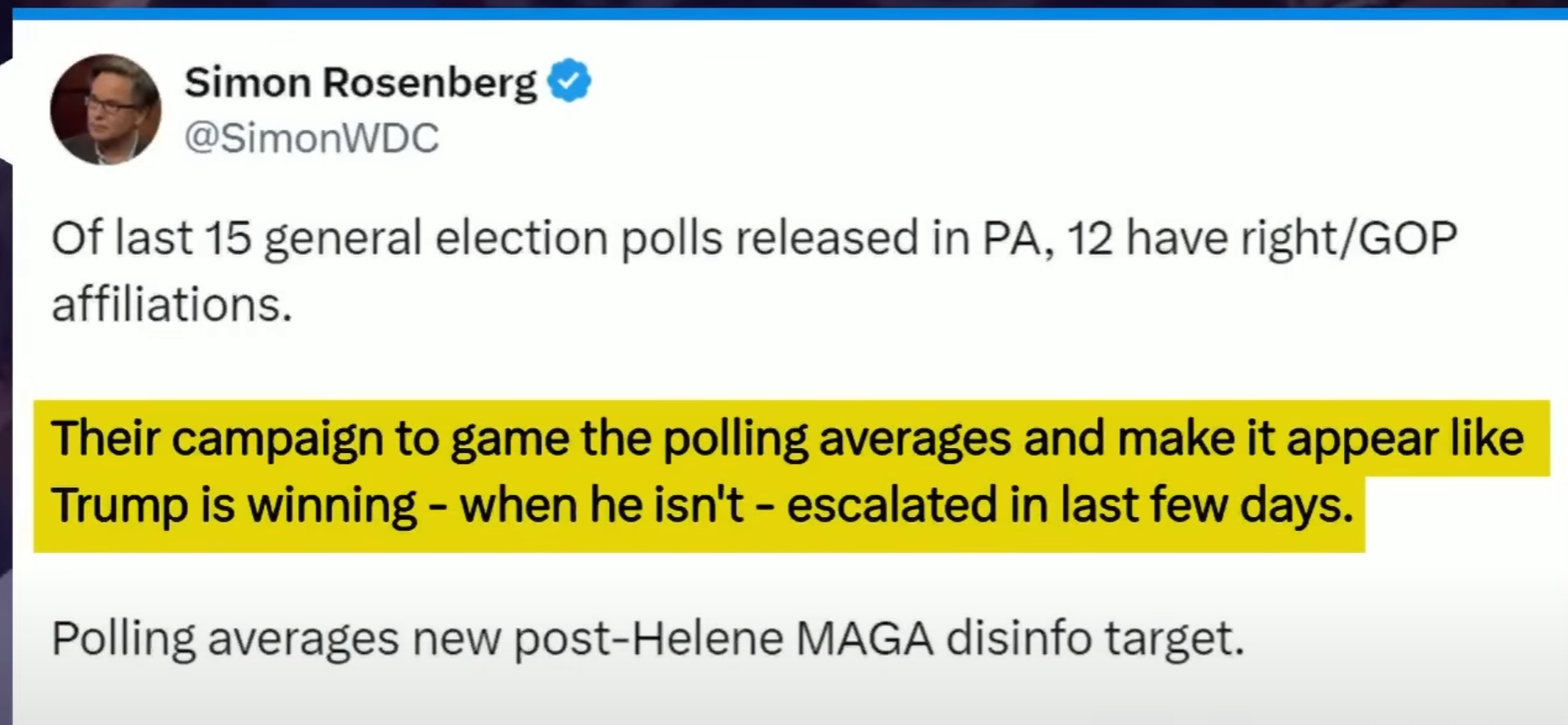The width and height of the screenshot is (1568, 725).
Task: Click the 'post-Helene' word
Action: [x=648, y=640]
